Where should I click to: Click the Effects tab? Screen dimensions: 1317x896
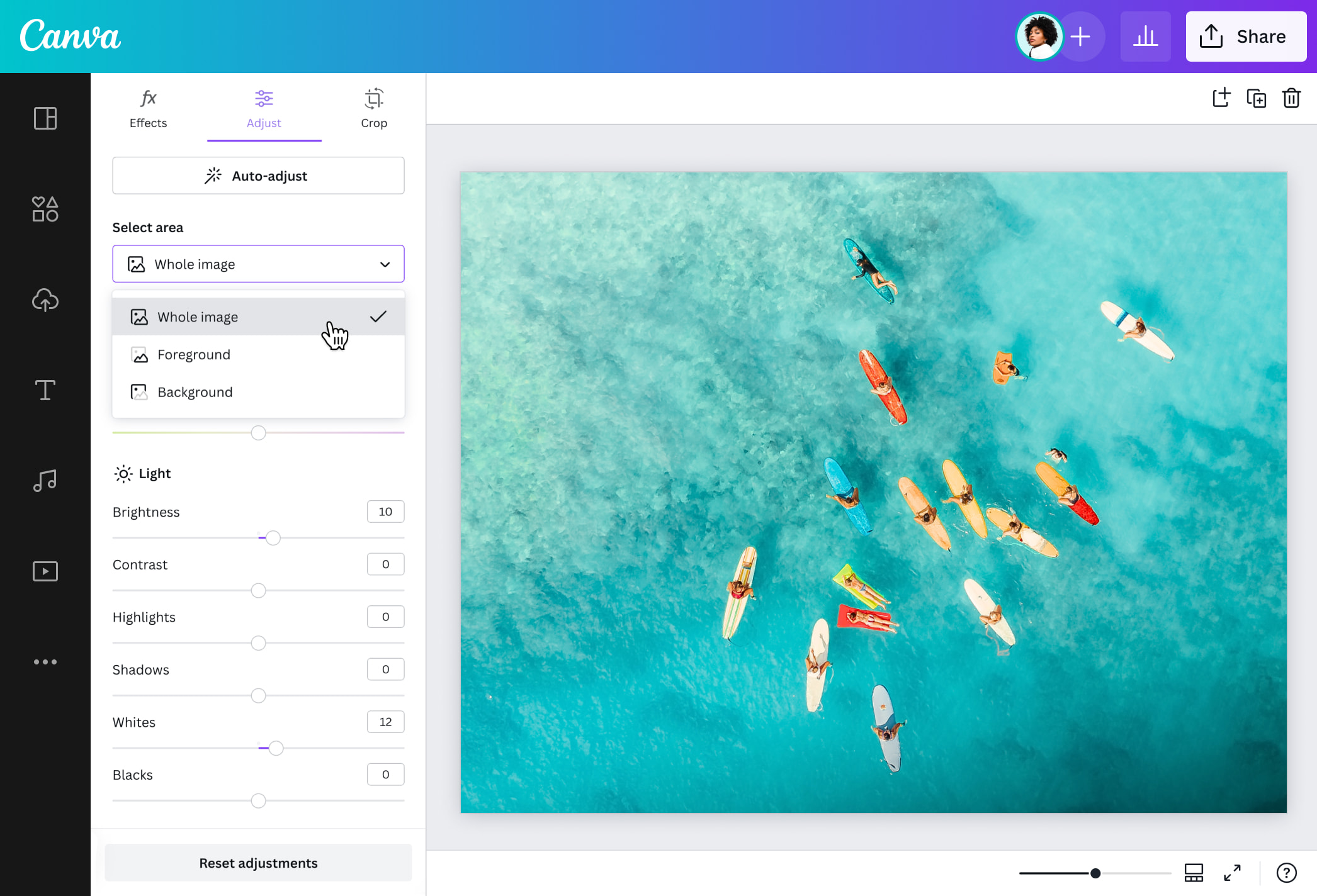coord(148,108)
